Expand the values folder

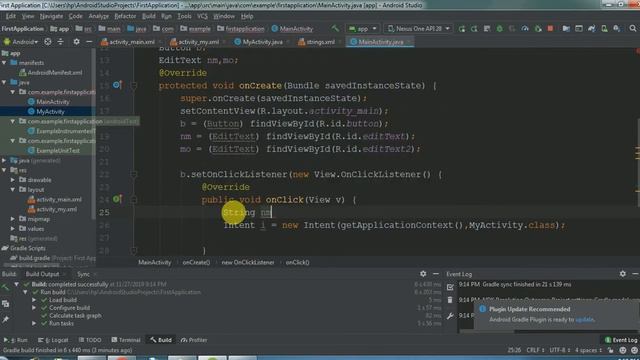[x=13, y=229]
